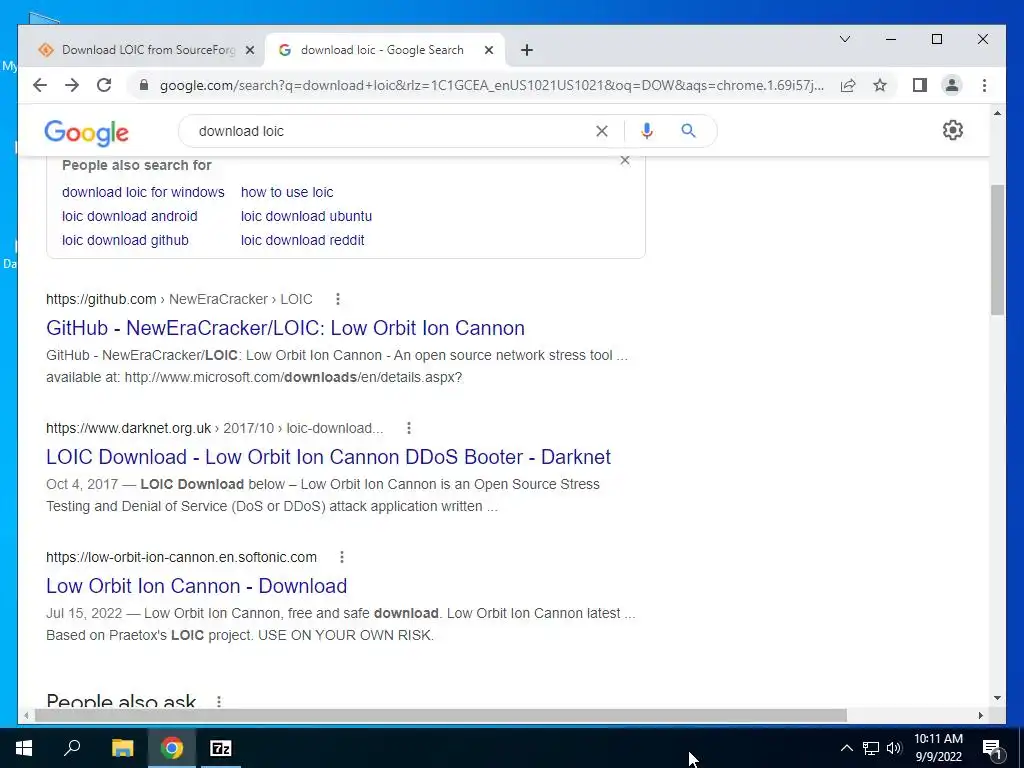Open more options for darknet.org.uk result
This screenshot has width=1024, height=768.
coord(409,428)
